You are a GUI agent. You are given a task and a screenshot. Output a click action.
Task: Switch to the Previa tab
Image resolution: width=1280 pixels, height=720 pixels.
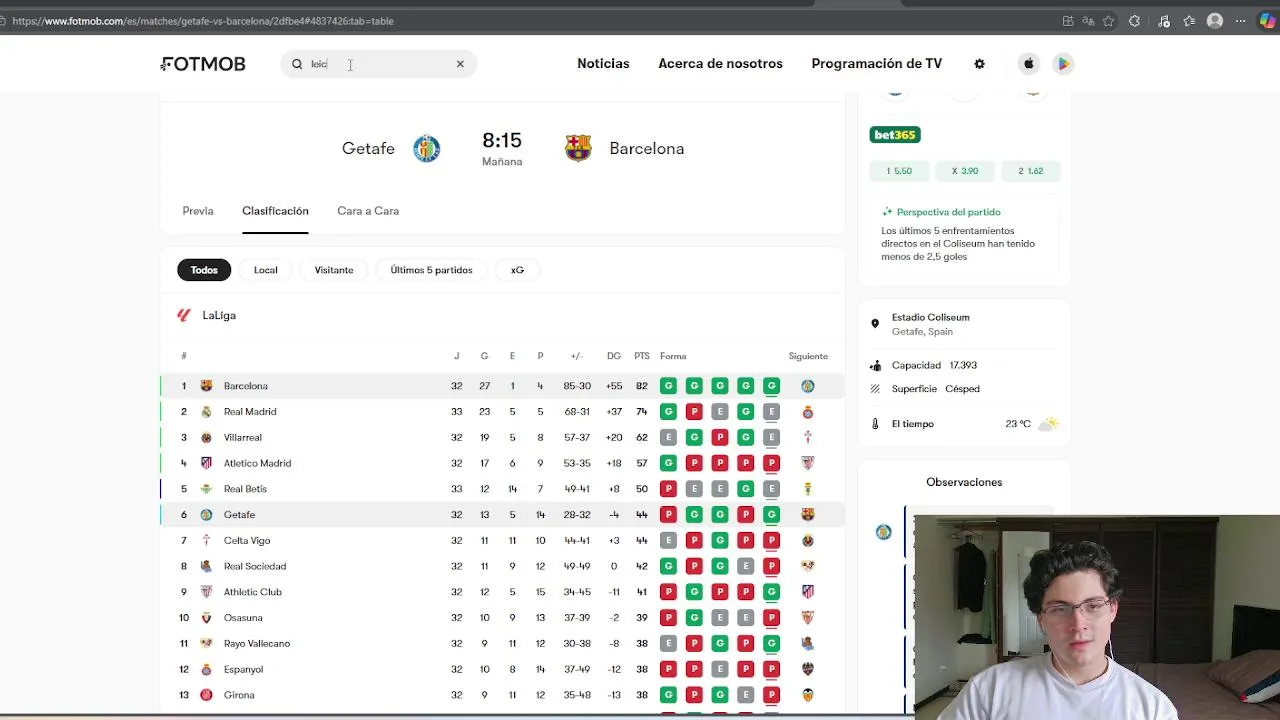click(198, 211)
